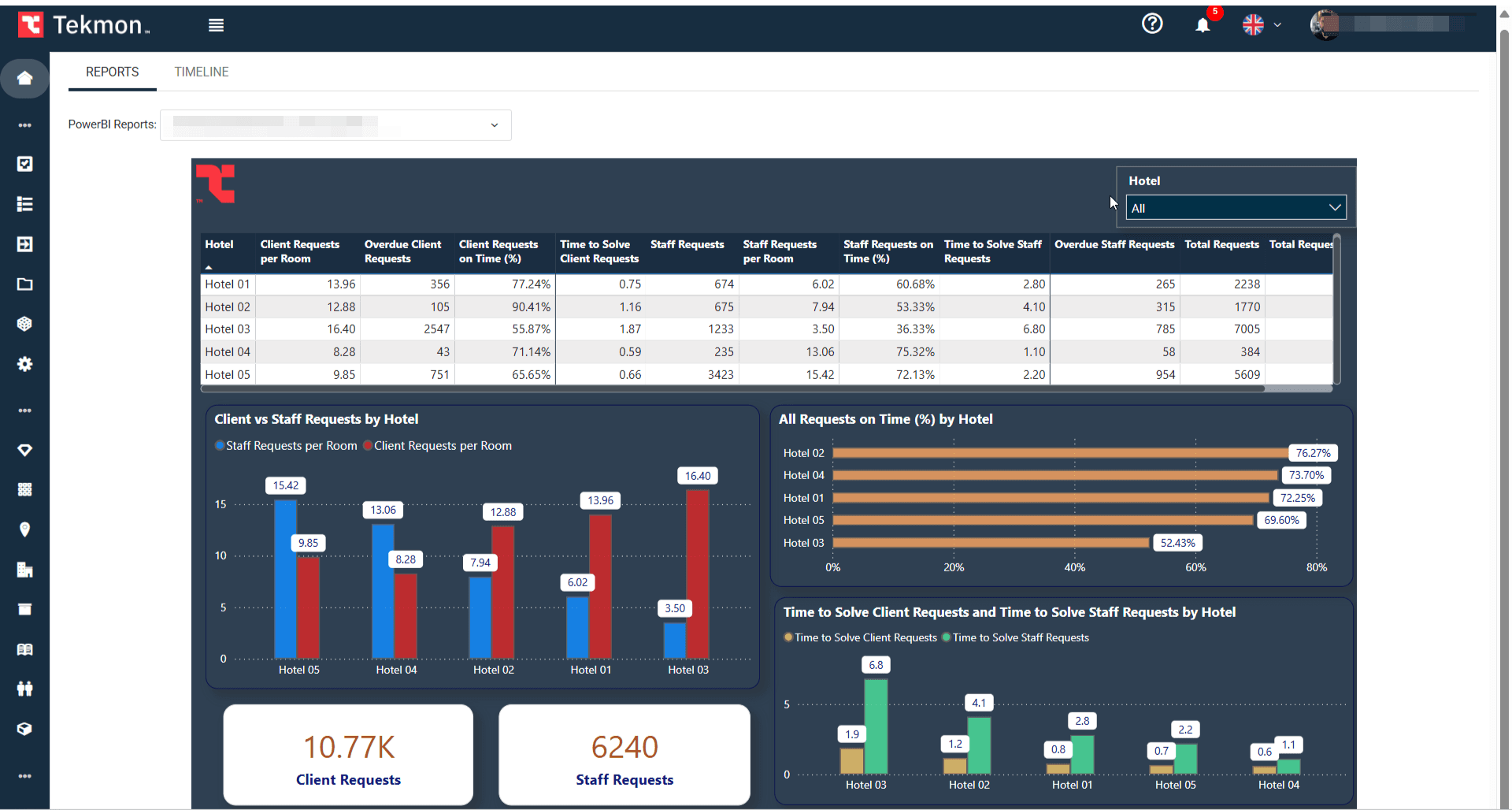Viewport: 1512px width, 810px height.
Task: Open the Tasks checklist icon in sidebar
Action: pyautogui.click(x=24, y=164)
